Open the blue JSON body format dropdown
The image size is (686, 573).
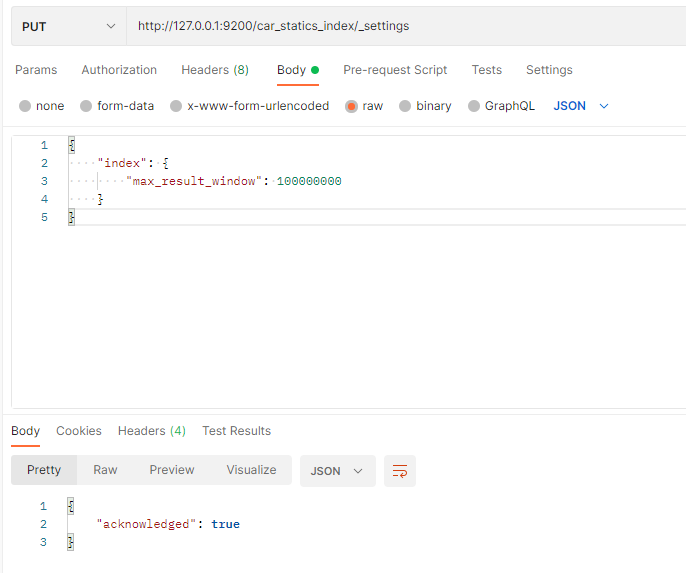point(581,106)
